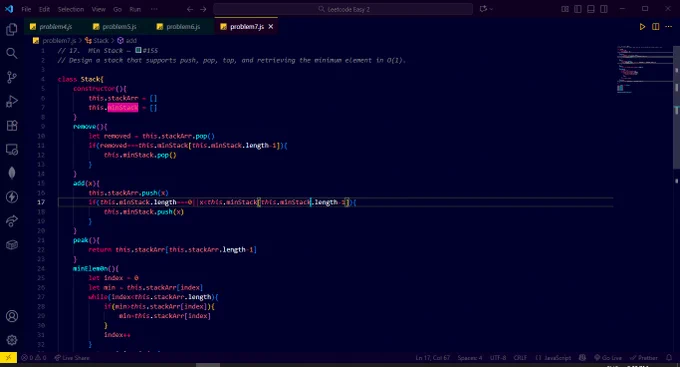Click Ln 17, Col 67 cursor position
This screenshot has height=367, width=680.
[x=432, y=358]
